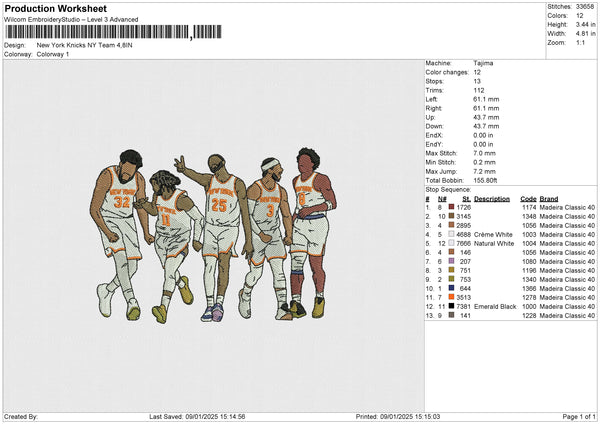The width and height of the screenshot is (600, 424).
Task: Select the Total Bobbin value 155.80ft
Action: pos(485,180)
